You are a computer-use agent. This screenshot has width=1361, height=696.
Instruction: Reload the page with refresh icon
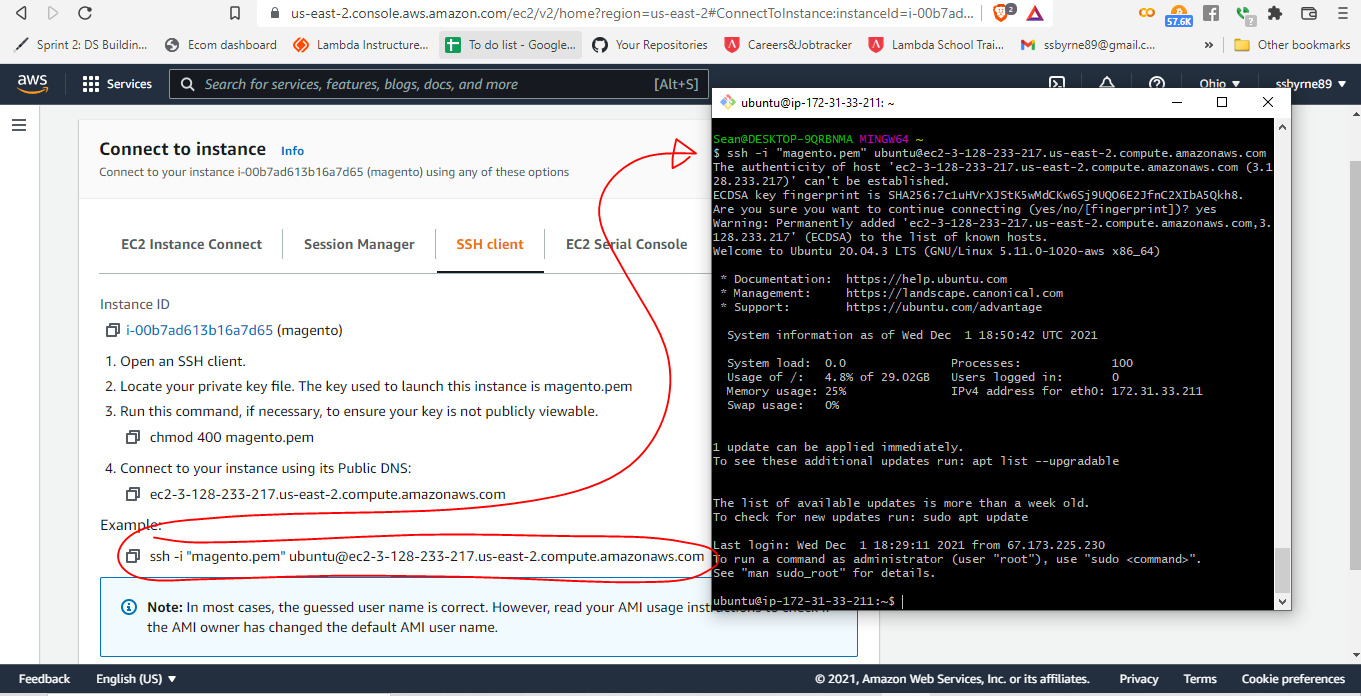[x=85, y=13]
